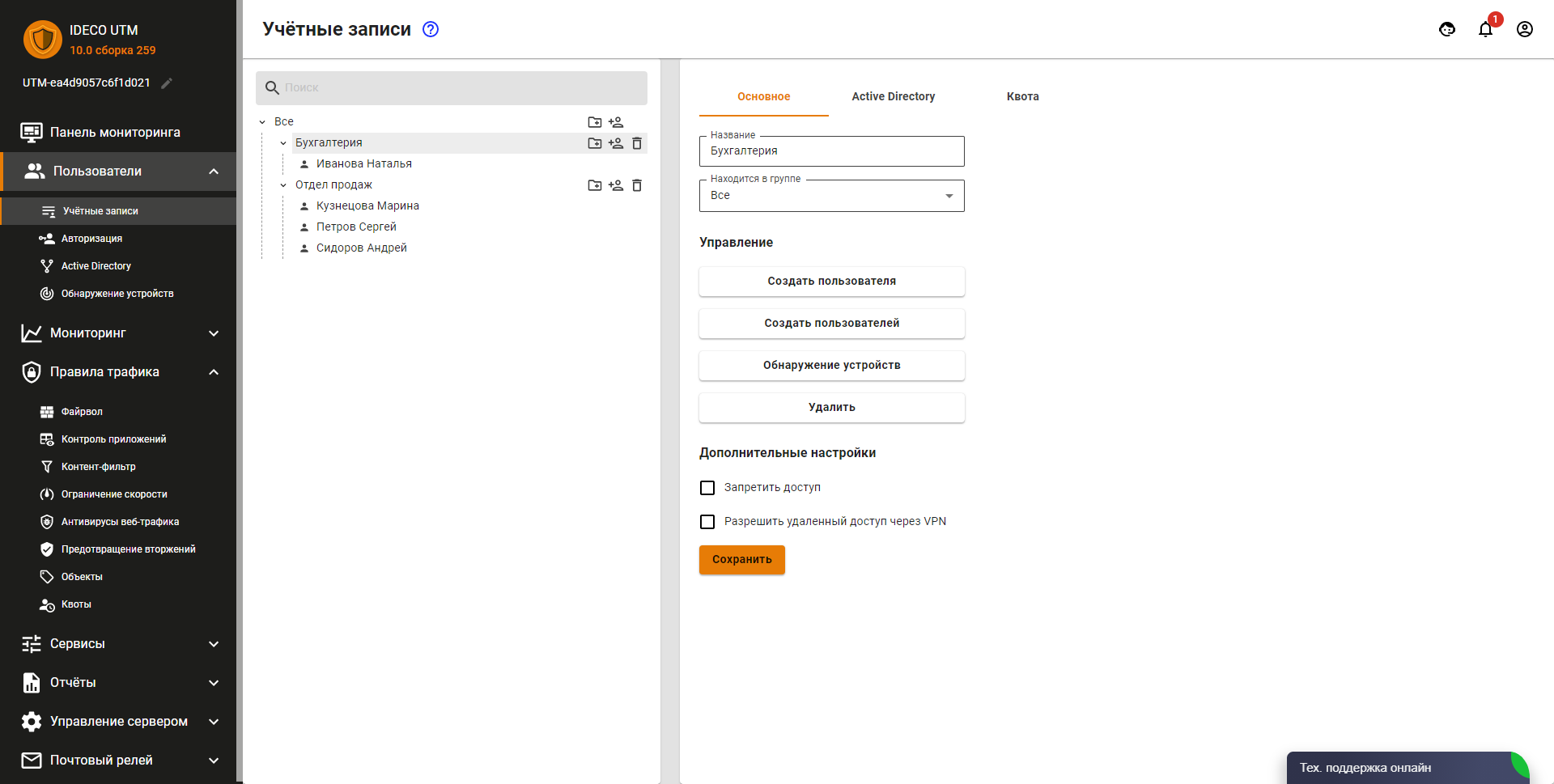Click the notifications bell icon
The width and height of the screenshot is (1554, 784).
pyautogui.click(x=1485, y=30)
